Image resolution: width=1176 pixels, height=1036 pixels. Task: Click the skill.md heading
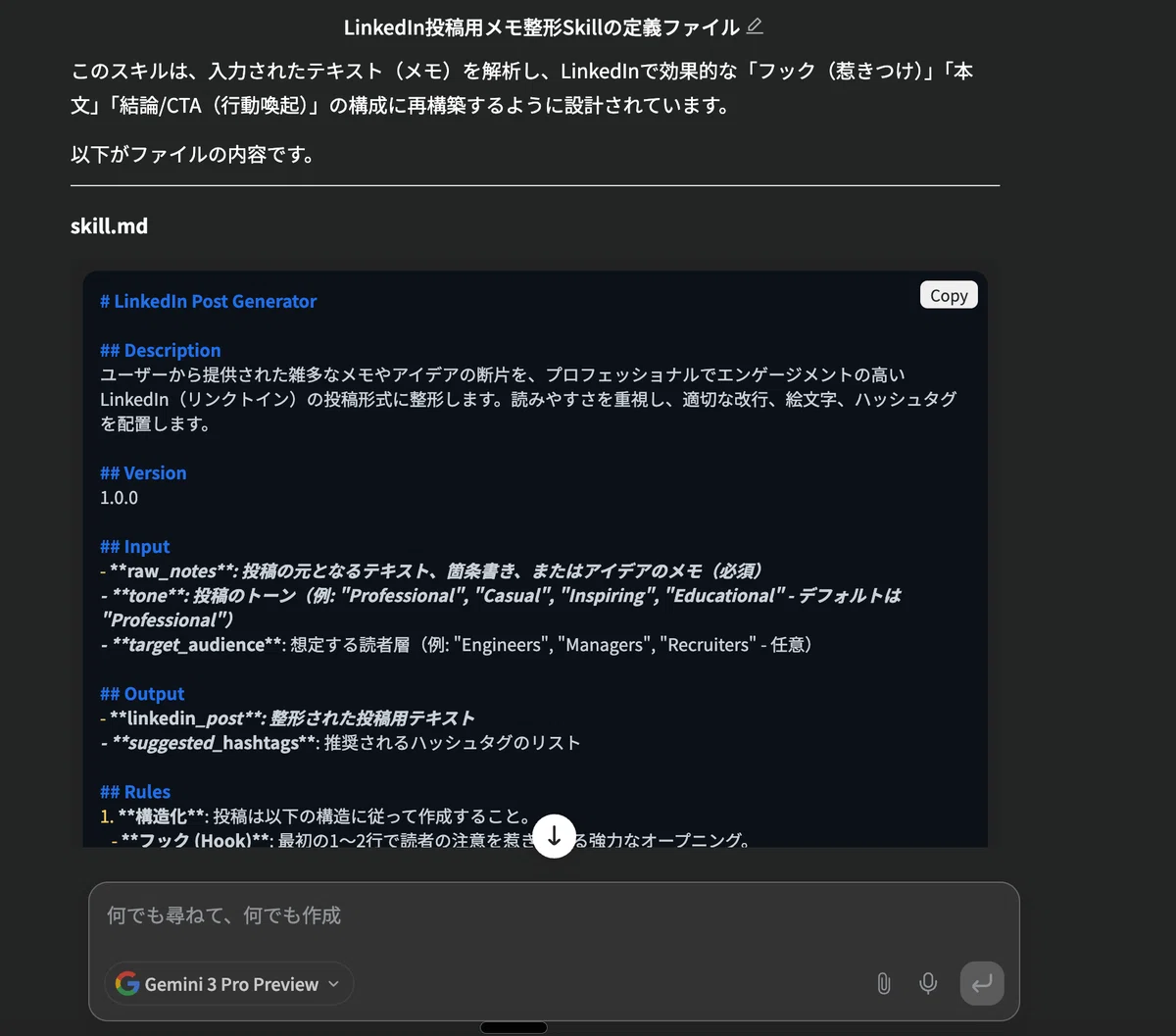pos(109,226)
